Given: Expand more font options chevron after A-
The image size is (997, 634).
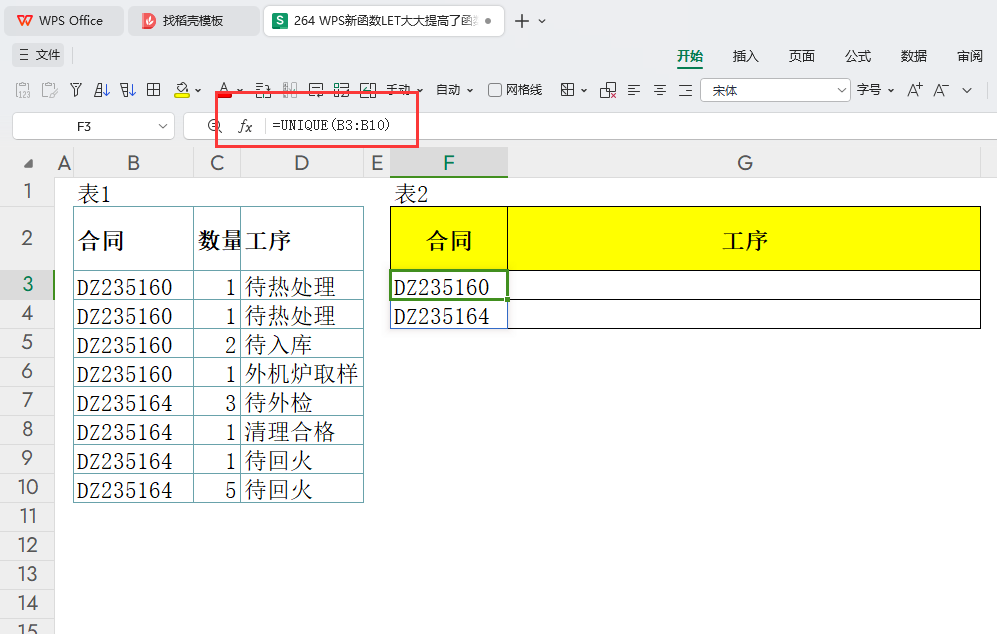Looking at the screenshot, I should coord(967,91).
